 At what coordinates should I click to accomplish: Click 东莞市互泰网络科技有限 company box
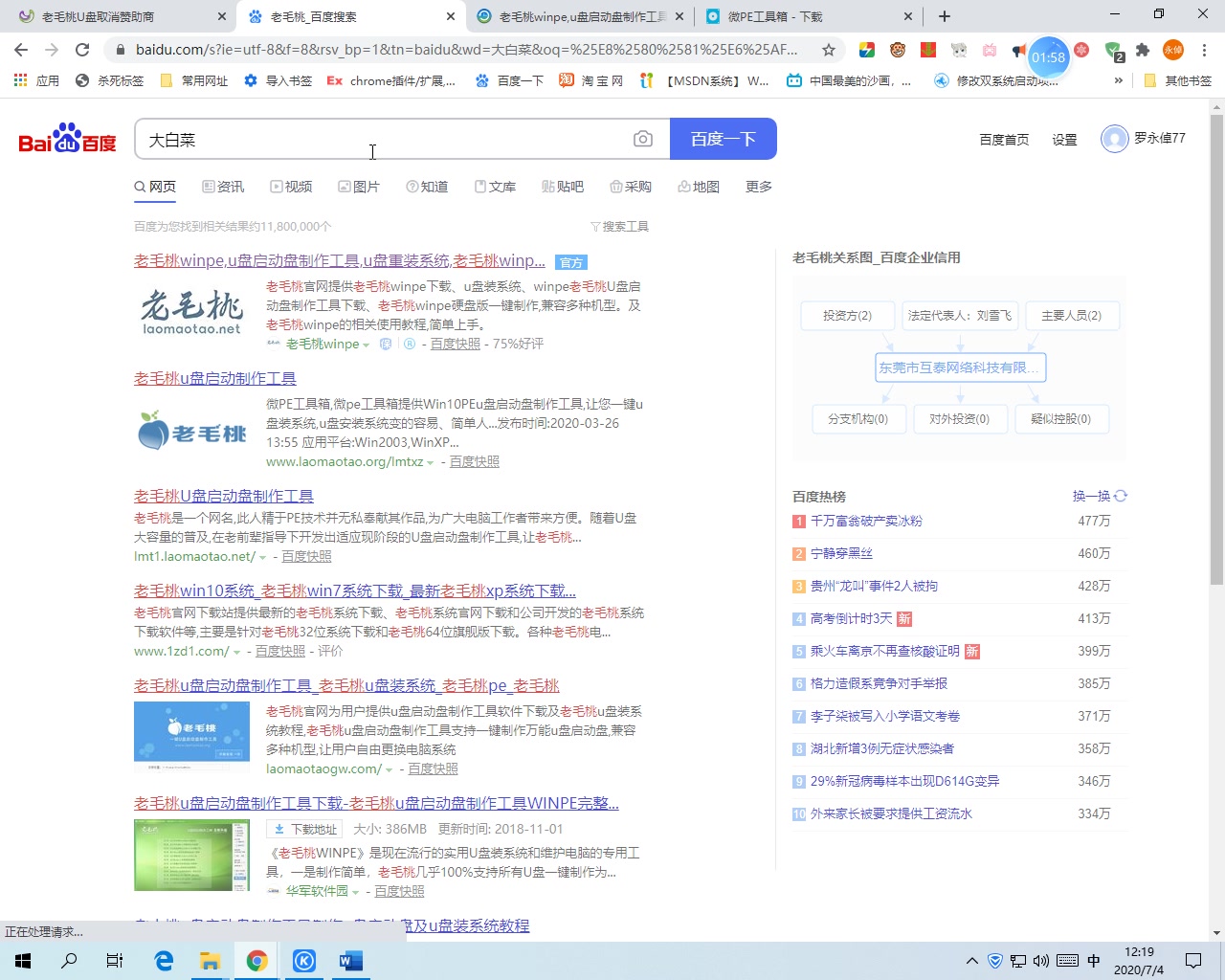point(960,367)
